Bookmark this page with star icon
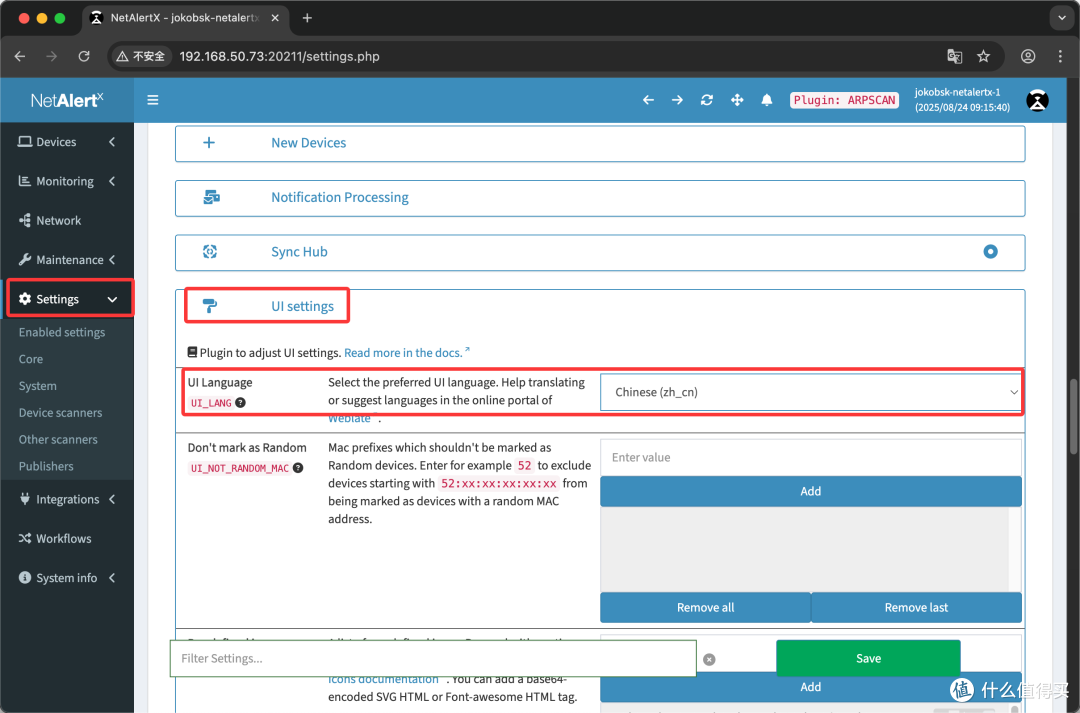 click(984, 56)
